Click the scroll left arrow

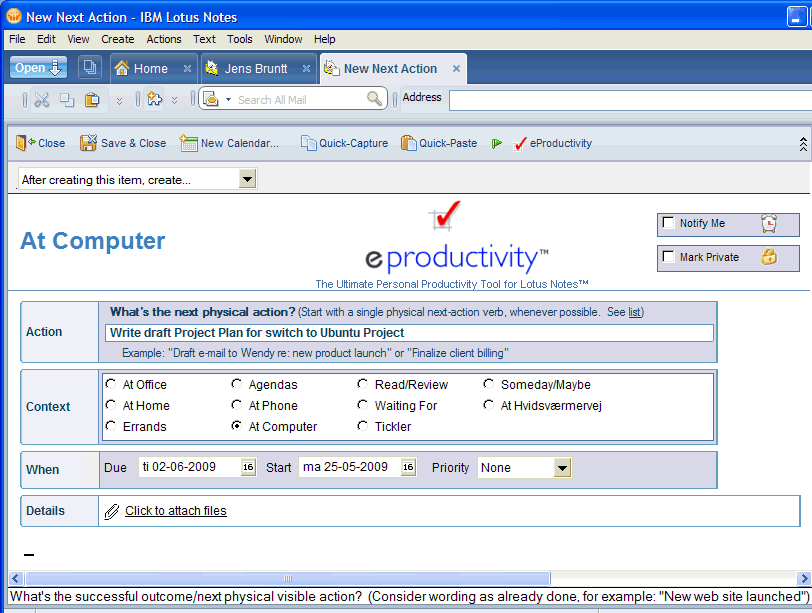(16, 578)
